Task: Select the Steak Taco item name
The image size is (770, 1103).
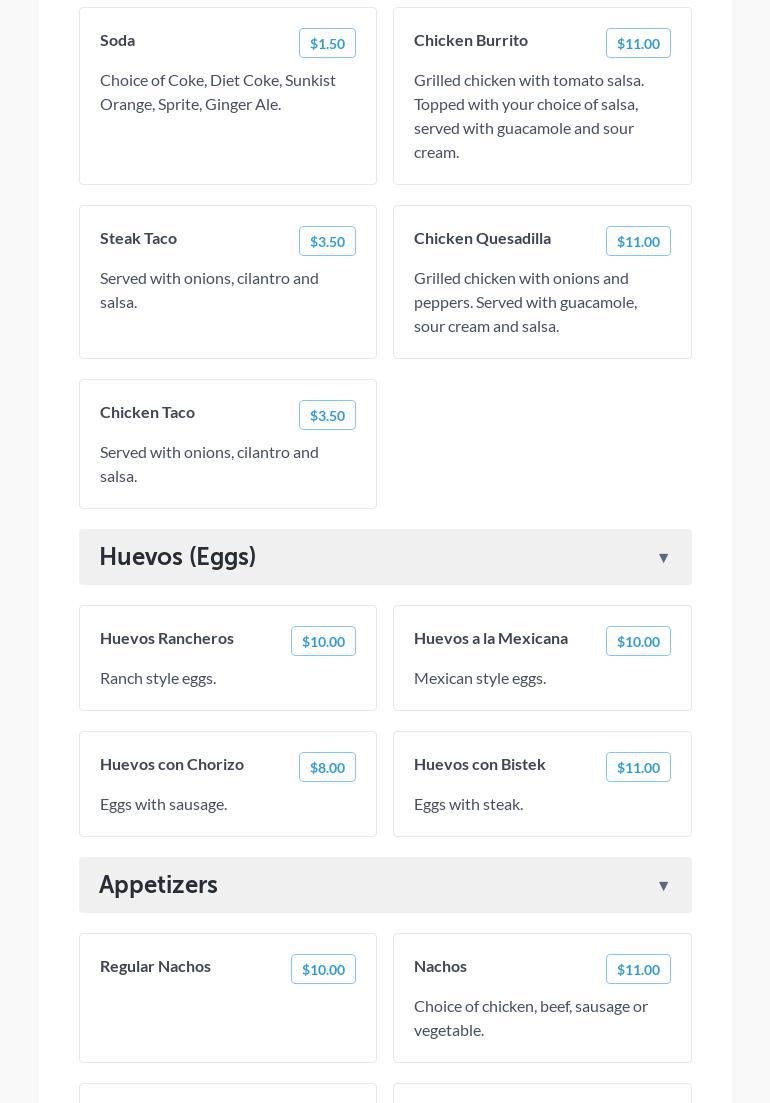Action: pos(138,238)
